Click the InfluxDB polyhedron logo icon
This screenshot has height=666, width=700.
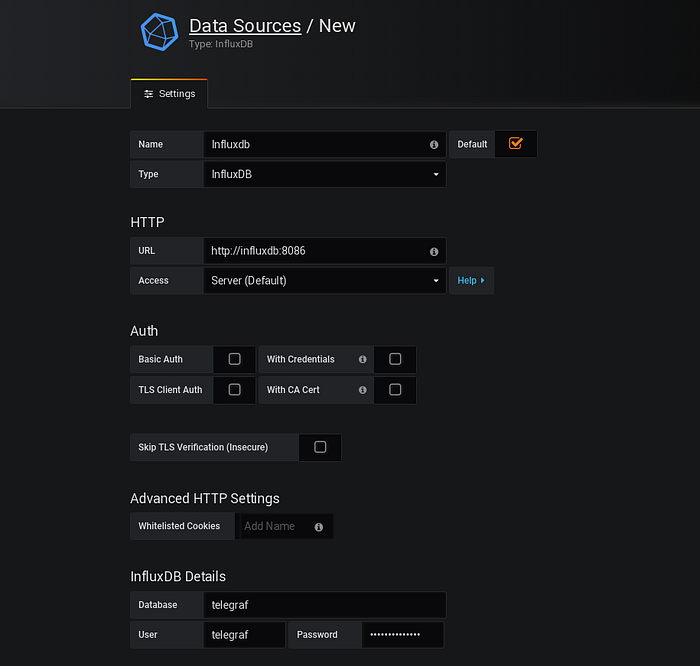click(159, 32)
